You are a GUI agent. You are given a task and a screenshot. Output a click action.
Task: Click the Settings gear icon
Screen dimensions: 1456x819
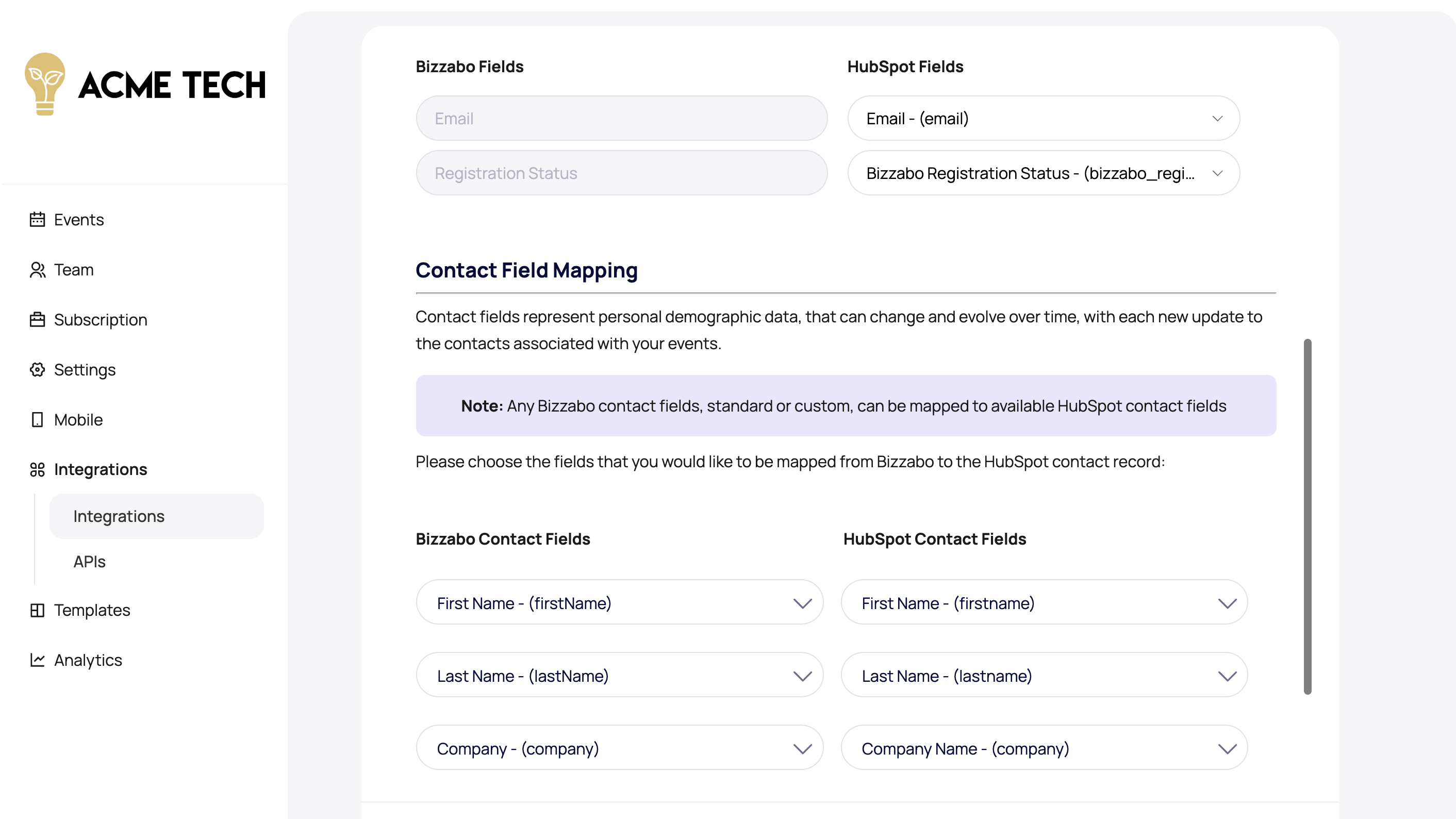[37, 370]
